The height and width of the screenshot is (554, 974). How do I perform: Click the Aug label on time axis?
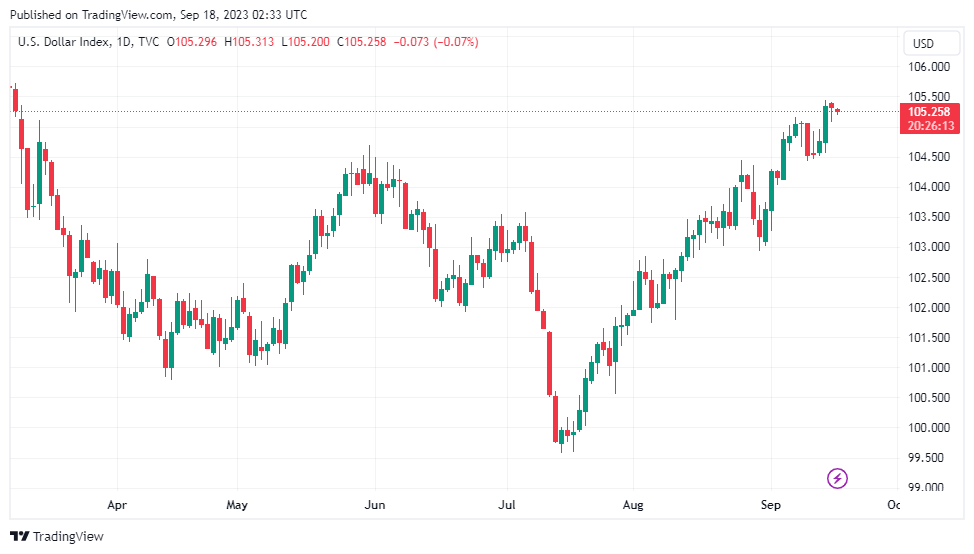click(x=631, y=505)
